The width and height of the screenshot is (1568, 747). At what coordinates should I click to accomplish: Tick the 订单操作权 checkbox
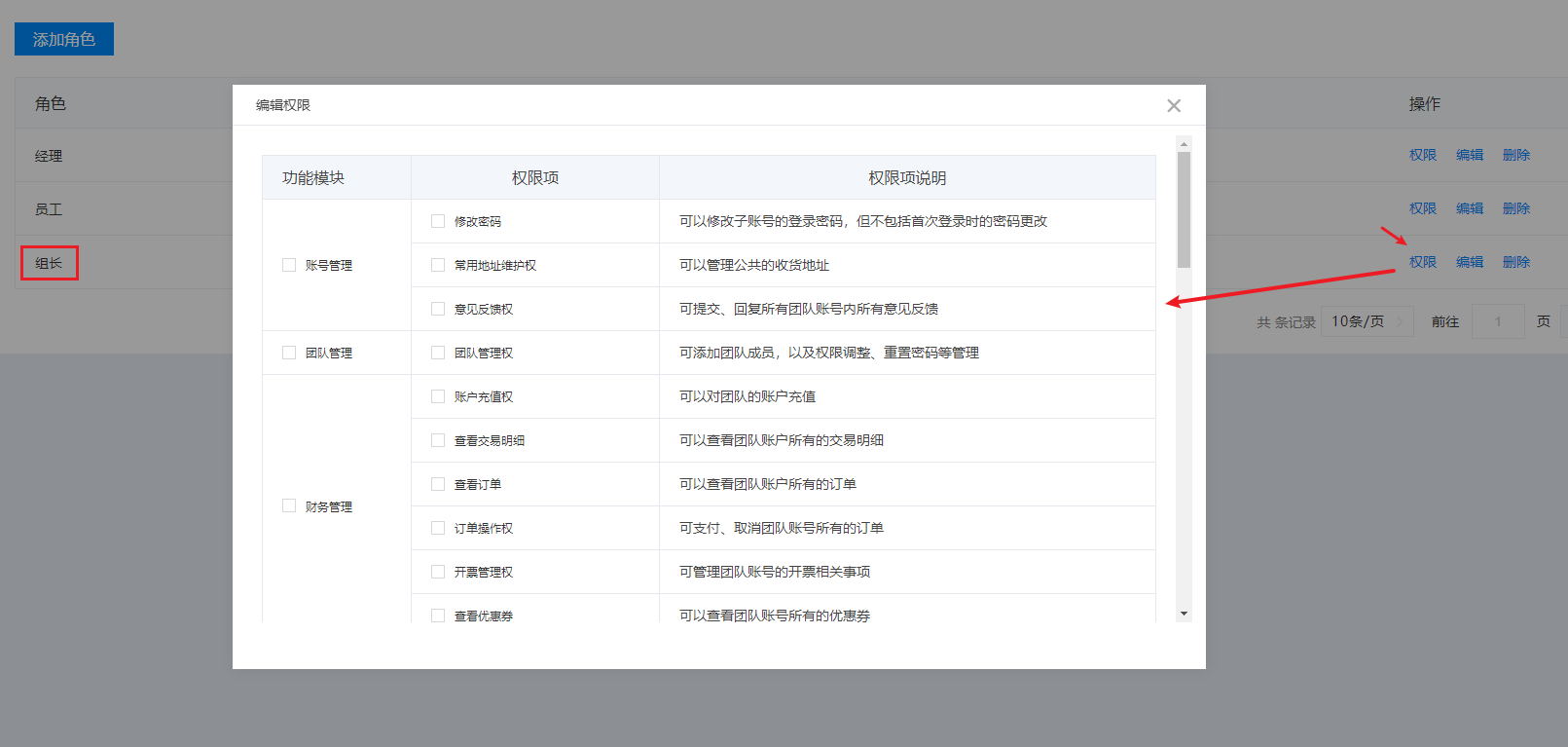click(438, 528)
